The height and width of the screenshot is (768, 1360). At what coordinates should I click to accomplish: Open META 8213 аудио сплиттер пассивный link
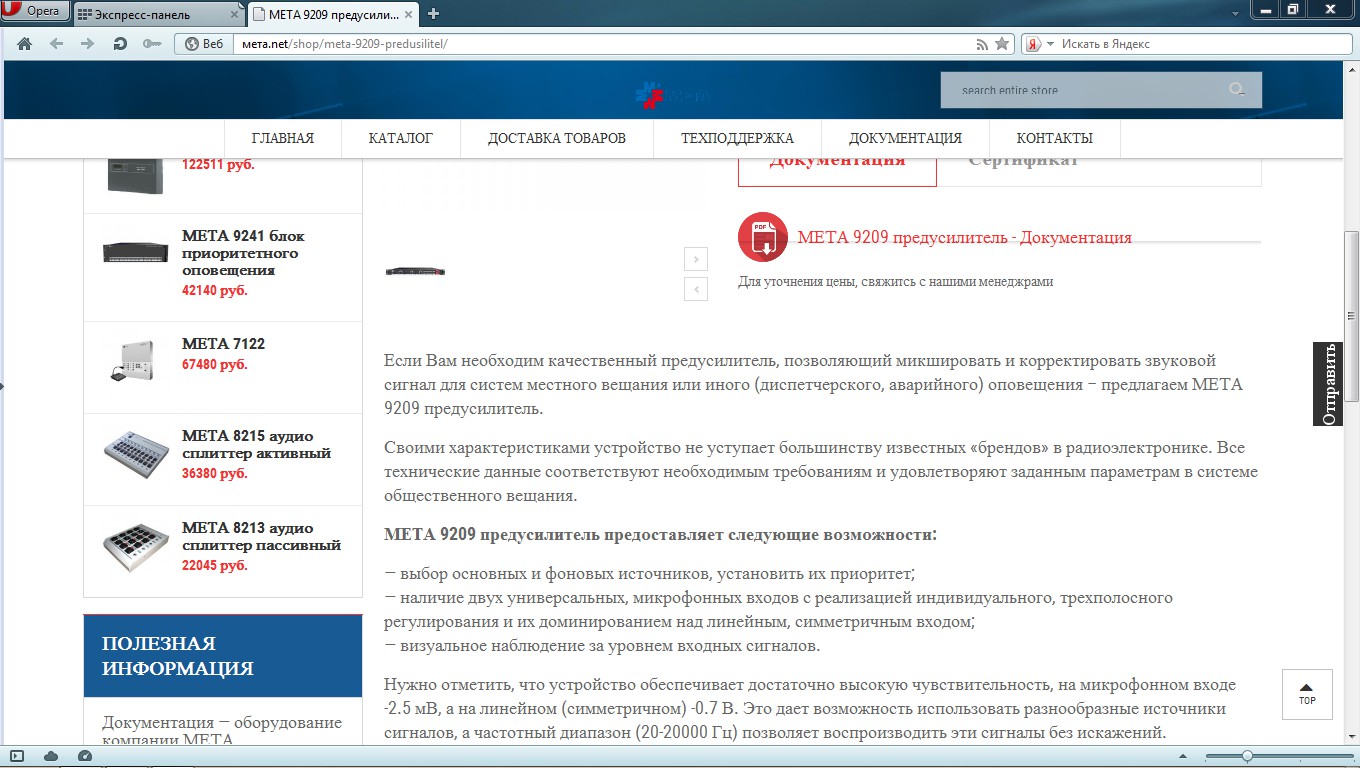pyautogui.click(x=261, y=537)
